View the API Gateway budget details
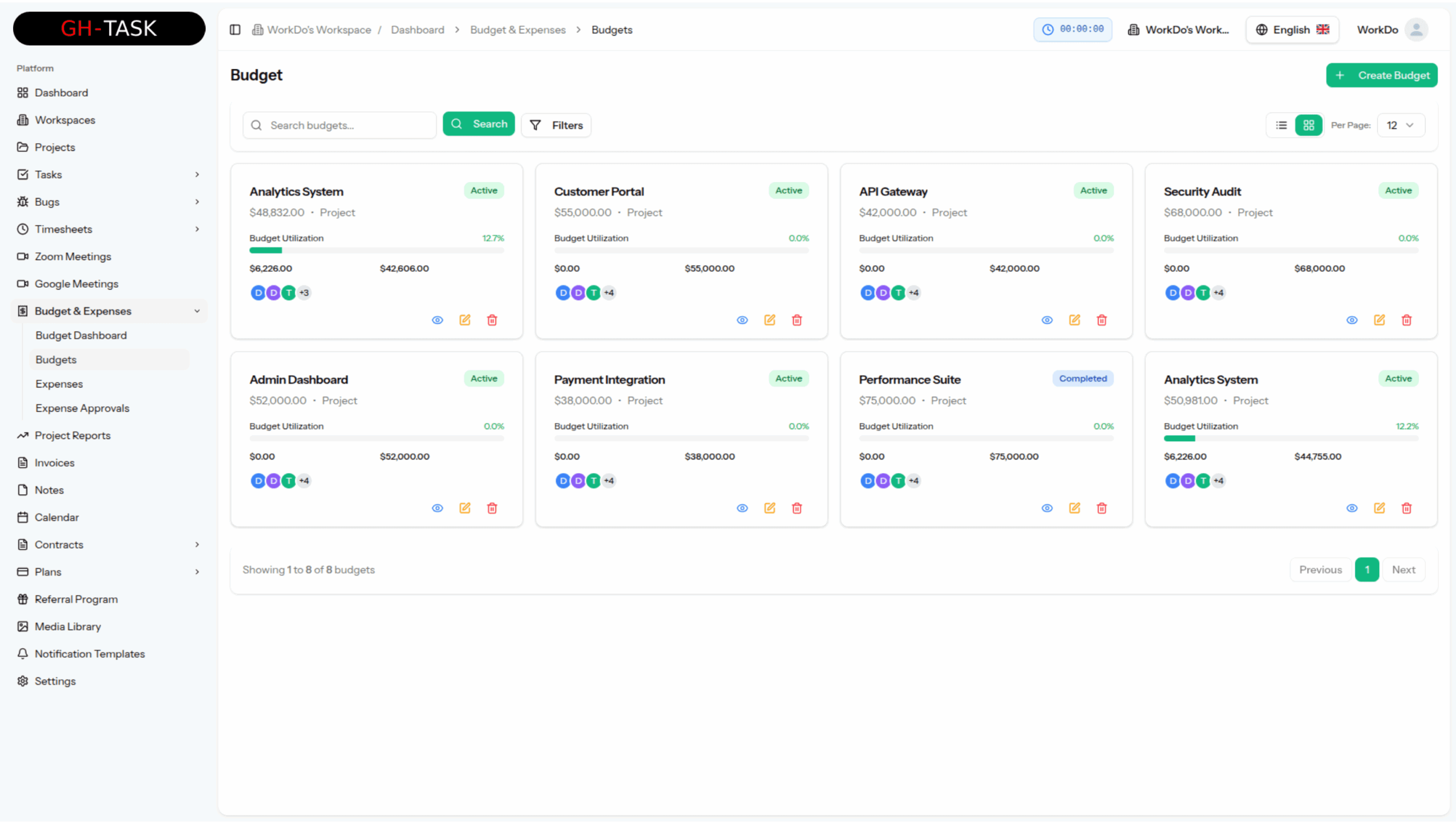The width and height of the screenshot is (1456, 824). point(1047,320)
